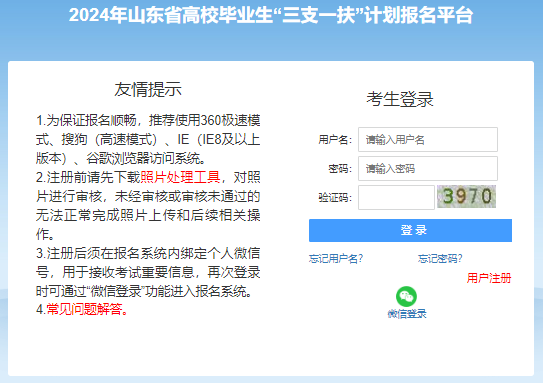Focus the 请输入密码 password field
The image size is (543, 383).
pyautogui.click(x=428, y=169)
